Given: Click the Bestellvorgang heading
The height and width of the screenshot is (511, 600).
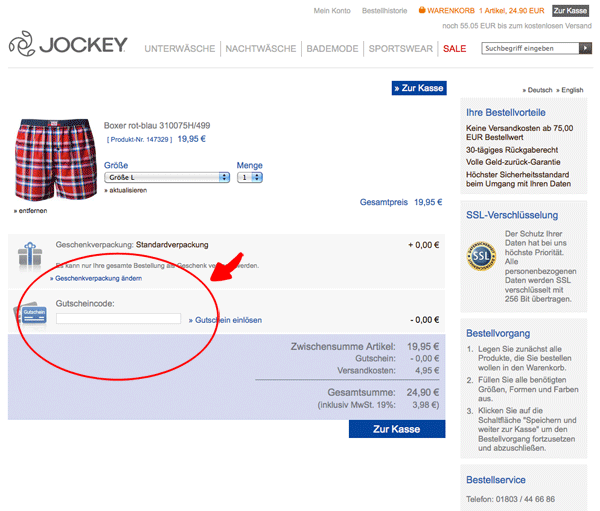Looking at the screenshot, I should pyautogui.click(x=498, y=333).
